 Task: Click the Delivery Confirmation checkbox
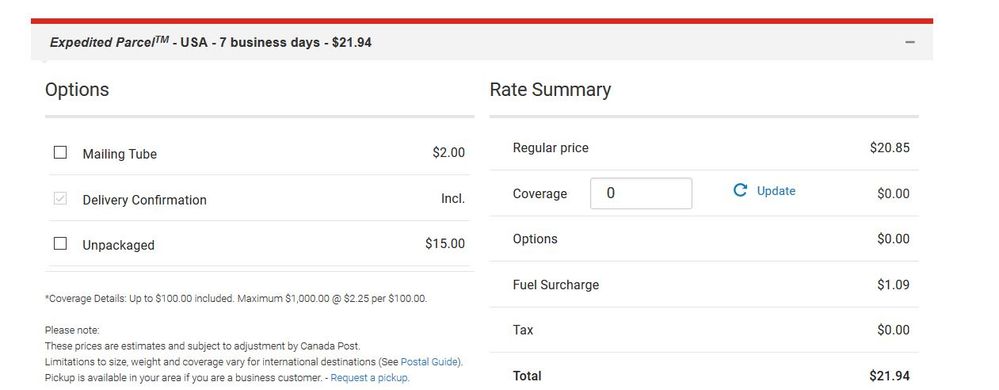[x=60, y=199]
